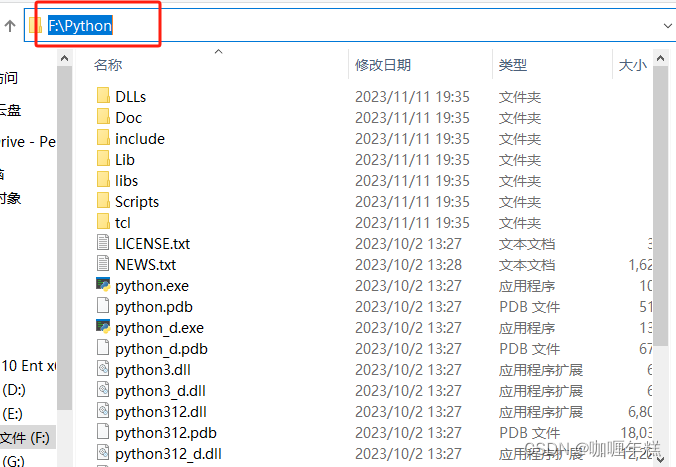Click the folder icon in address bar
Screen dimensions: 676x467
36,25
